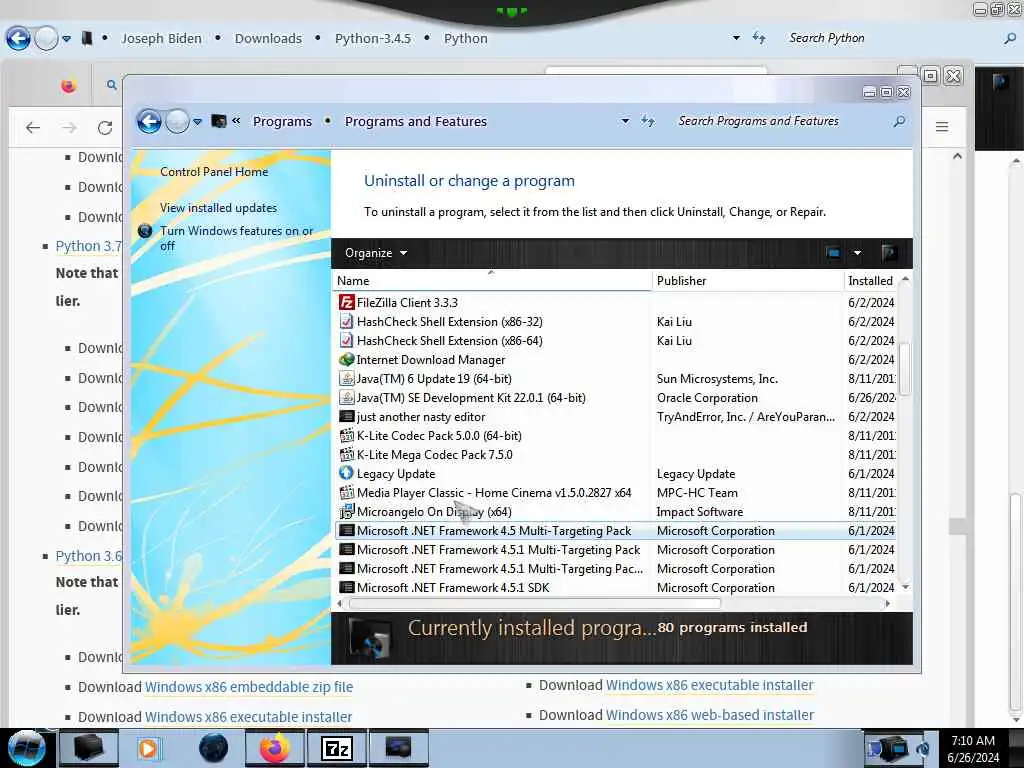Screen dimensions: 1024x768
Task: Open the Organize dropdown menu
Action: pos(376,253)
